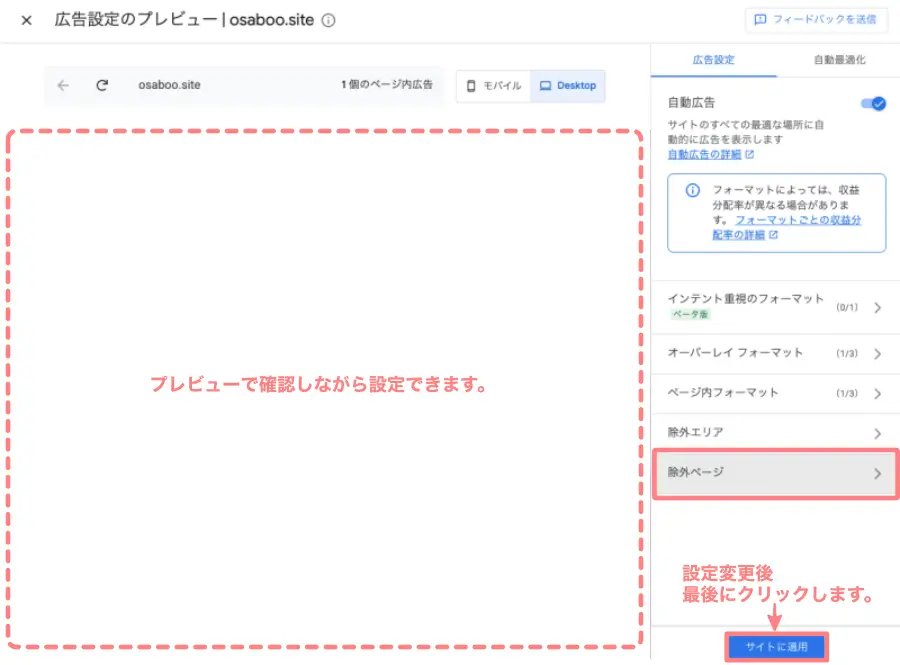This screenshot has height=665, width=900.
Task: Open the external link icon after 収益分配率の詳細
Action: pyautogui.click(x=772, y=234)
